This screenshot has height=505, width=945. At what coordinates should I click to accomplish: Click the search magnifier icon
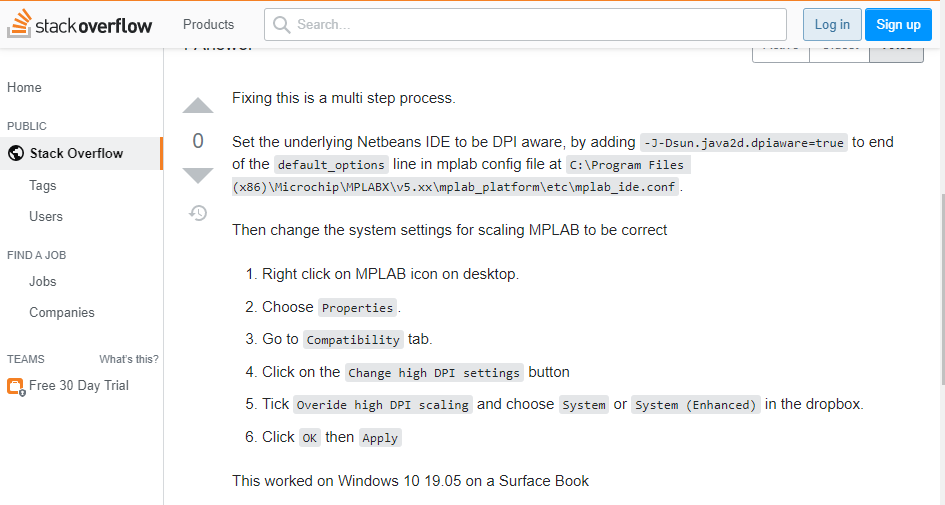coord(281,24)
